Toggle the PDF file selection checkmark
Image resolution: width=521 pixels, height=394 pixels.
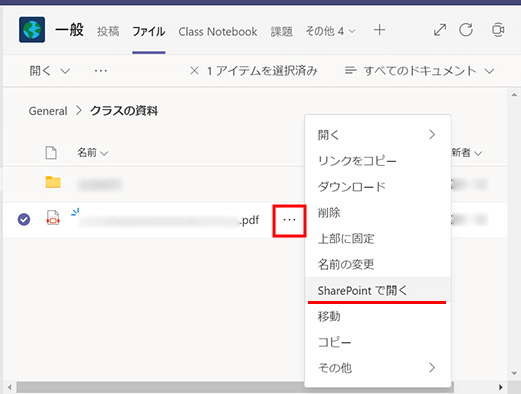24,219
